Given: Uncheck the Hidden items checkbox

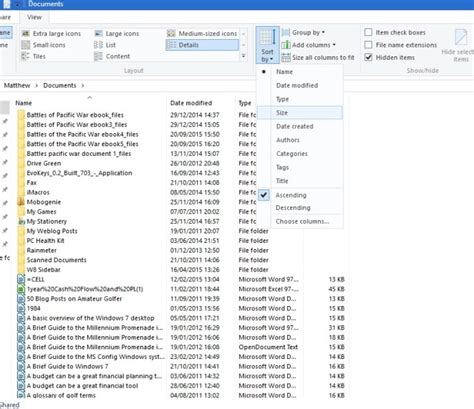Looking at the screenshot, I should (x=368, y=57).
